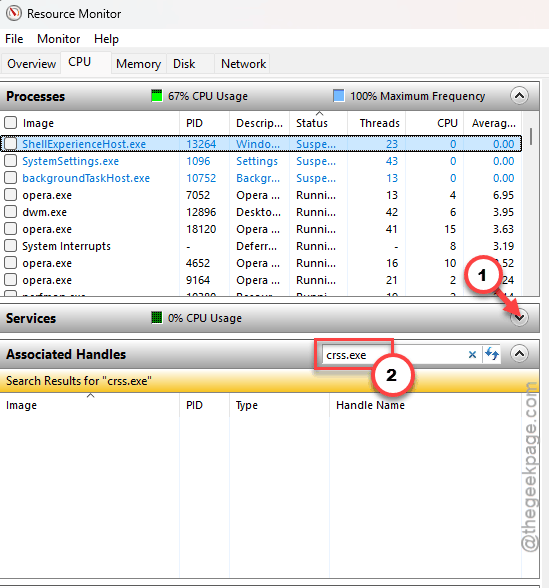549x588 pixels.
Task: Check the opera.exe PID 9164 checkbox
Action: pos(10,279)
